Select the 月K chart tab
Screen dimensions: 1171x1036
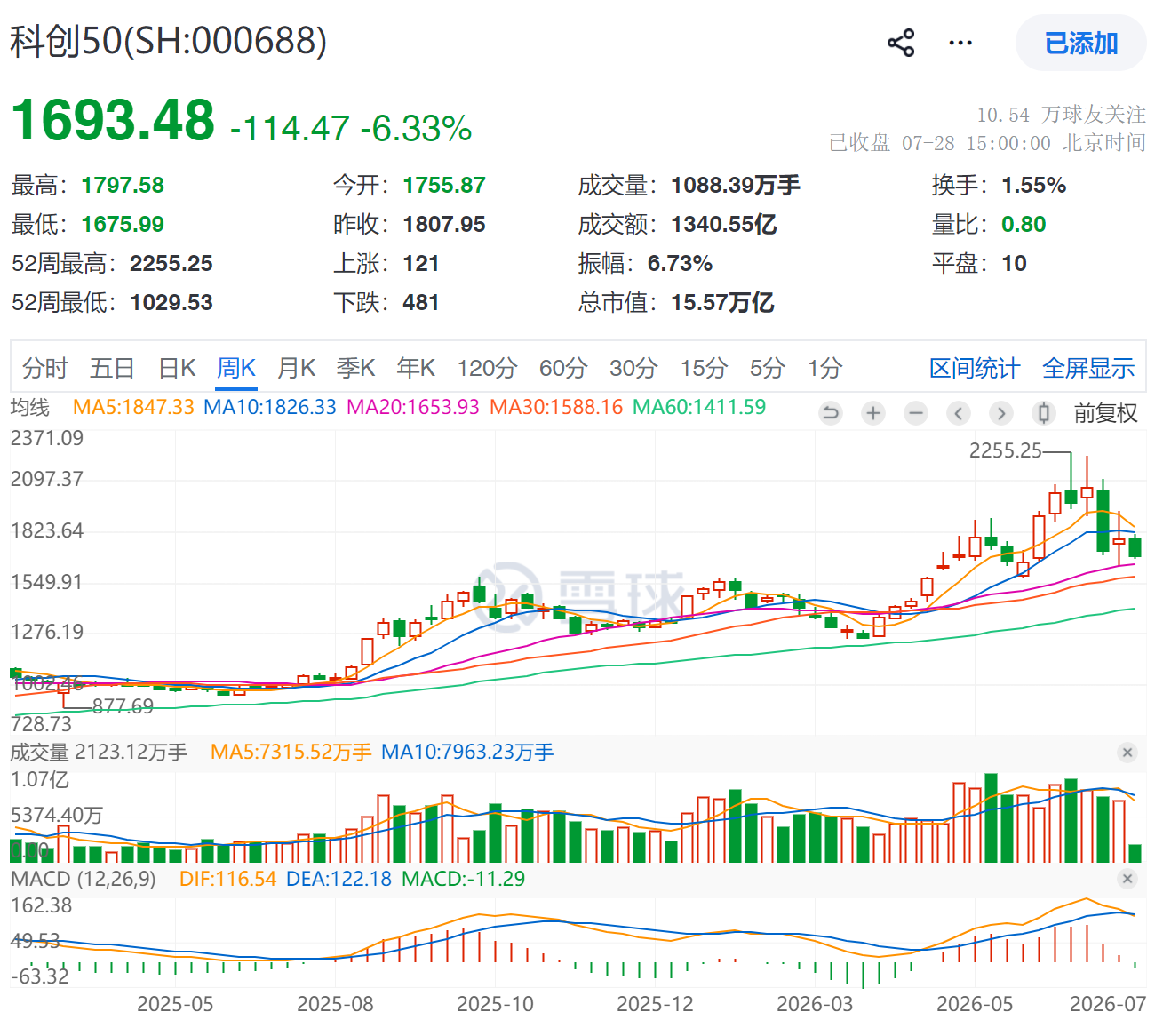pos(296,368)
